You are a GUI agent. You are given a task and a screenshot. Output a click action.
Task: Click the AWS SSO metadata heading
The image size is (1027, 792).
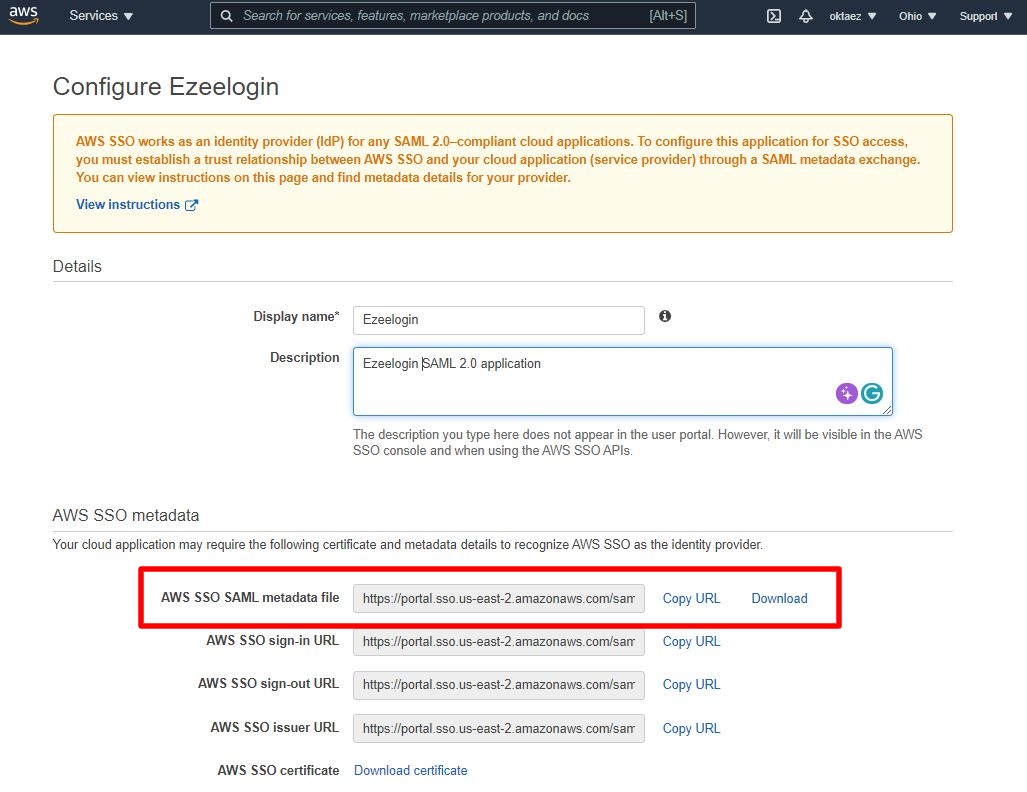point(126,515)
